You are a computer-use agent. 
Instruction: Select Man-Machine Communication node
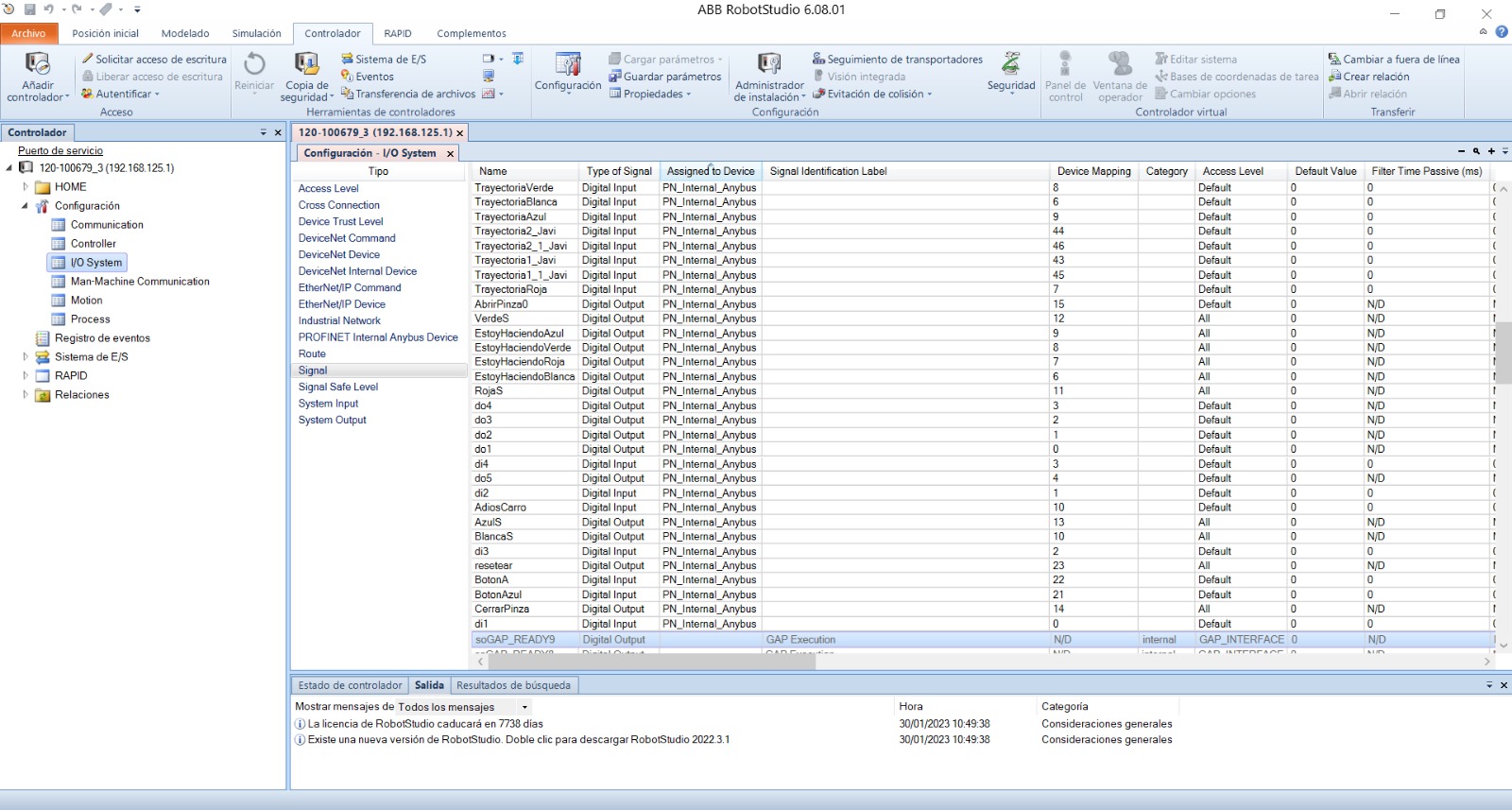click(140, 282)
